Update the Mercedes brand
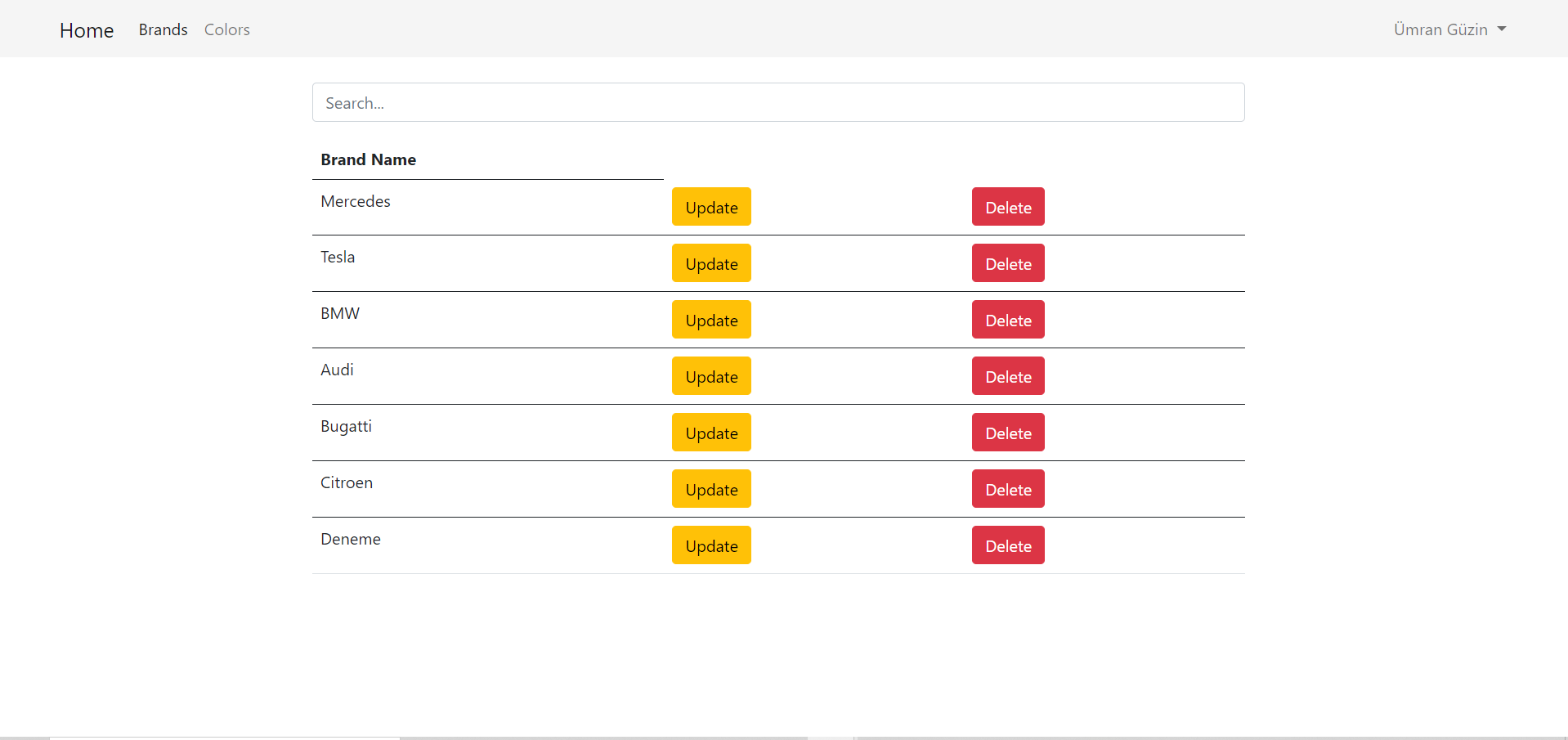The image size is (1568, 740). (710, 207)
